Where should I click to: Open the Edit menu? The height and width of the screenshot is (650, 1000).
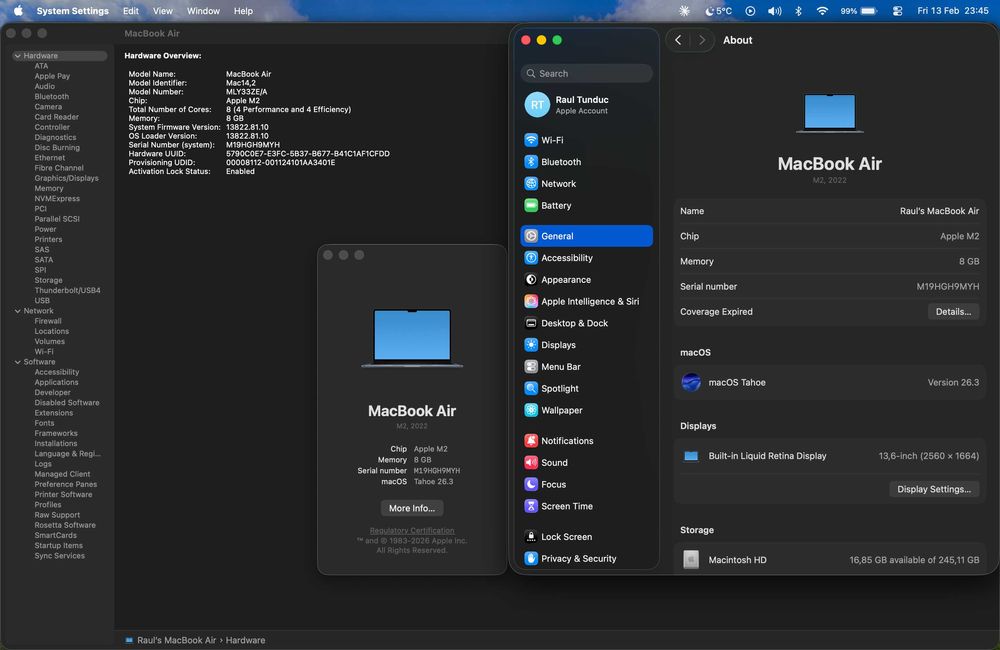pos(131,11)
